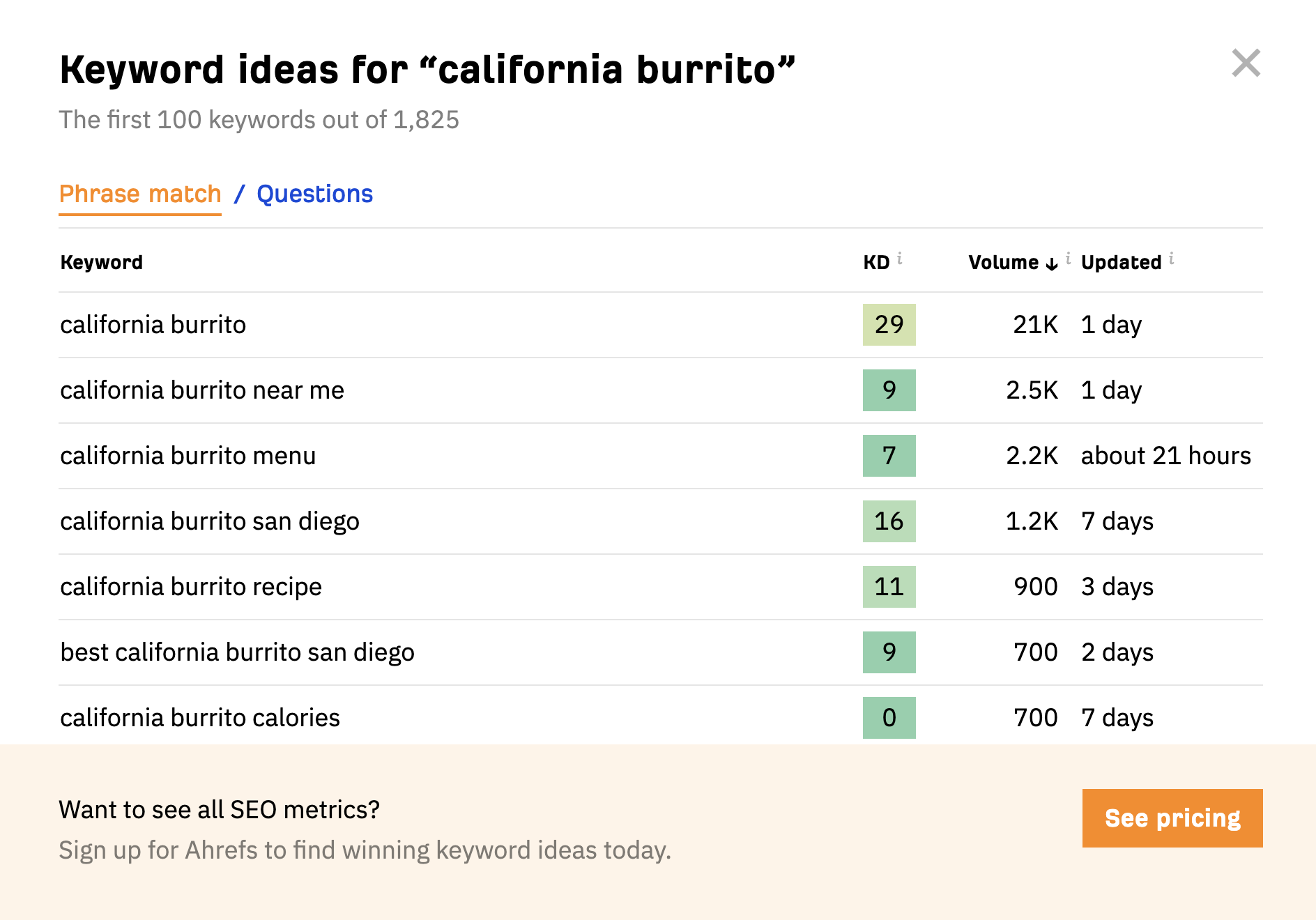Click the See pricing button
Screen dimensions: 1316x920
(x=1172, y=818)
